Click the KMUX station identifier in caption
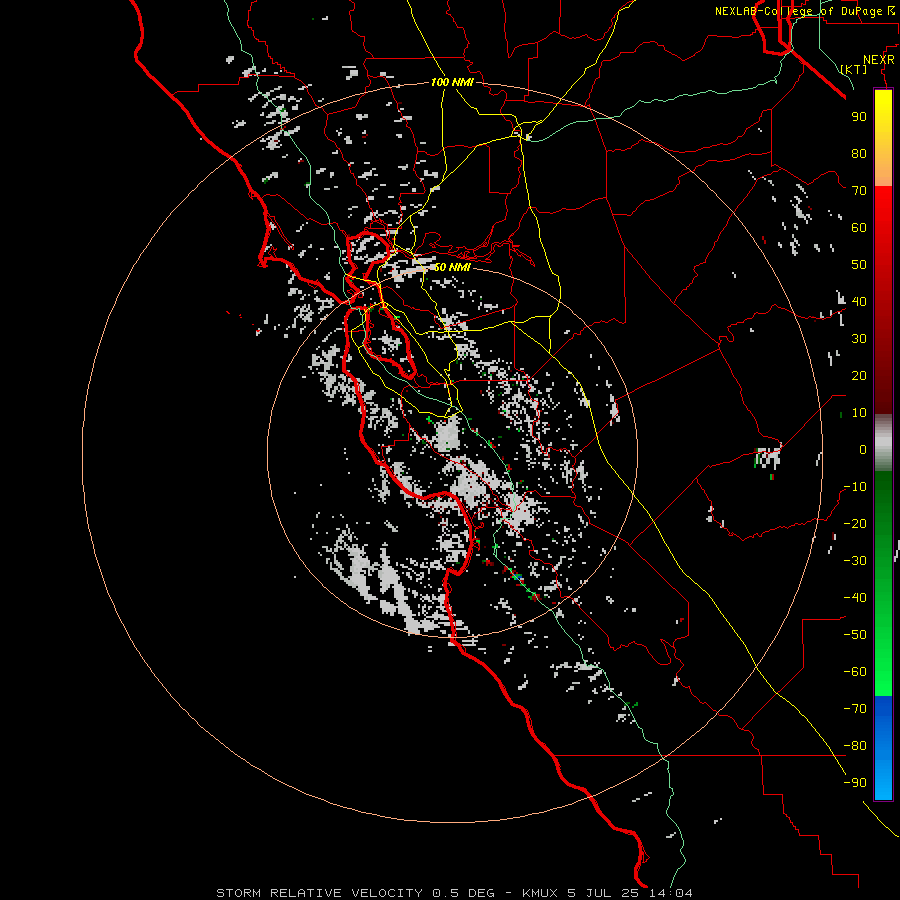The width and height of the screenshot is (900, 900). pos(540,893)
